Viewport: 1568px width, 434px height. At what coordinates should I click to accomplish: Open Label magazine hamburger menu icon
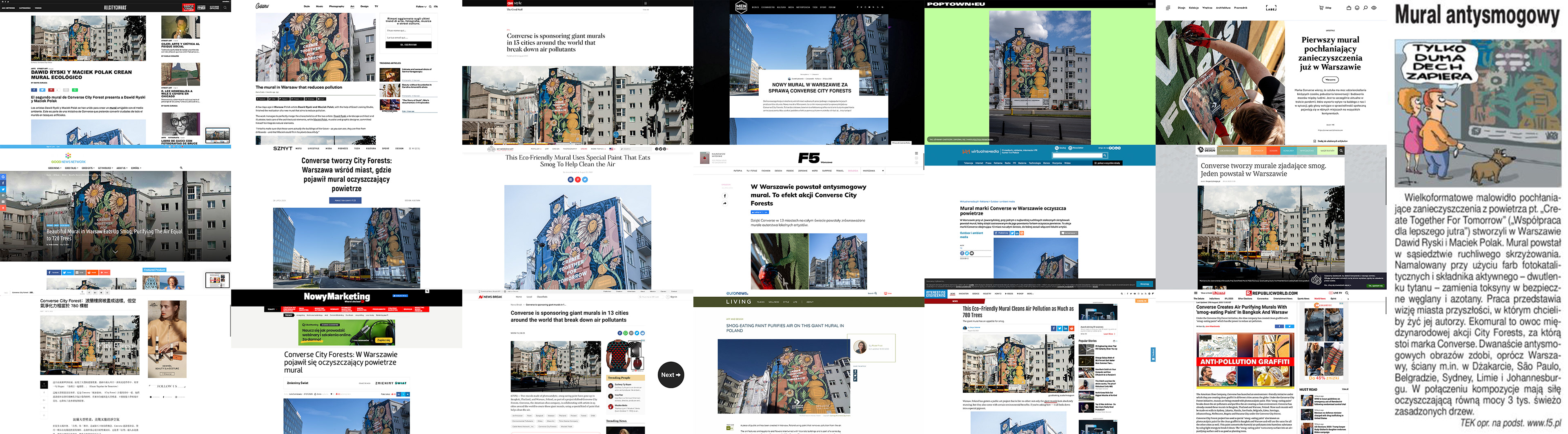click(1168, 8)
